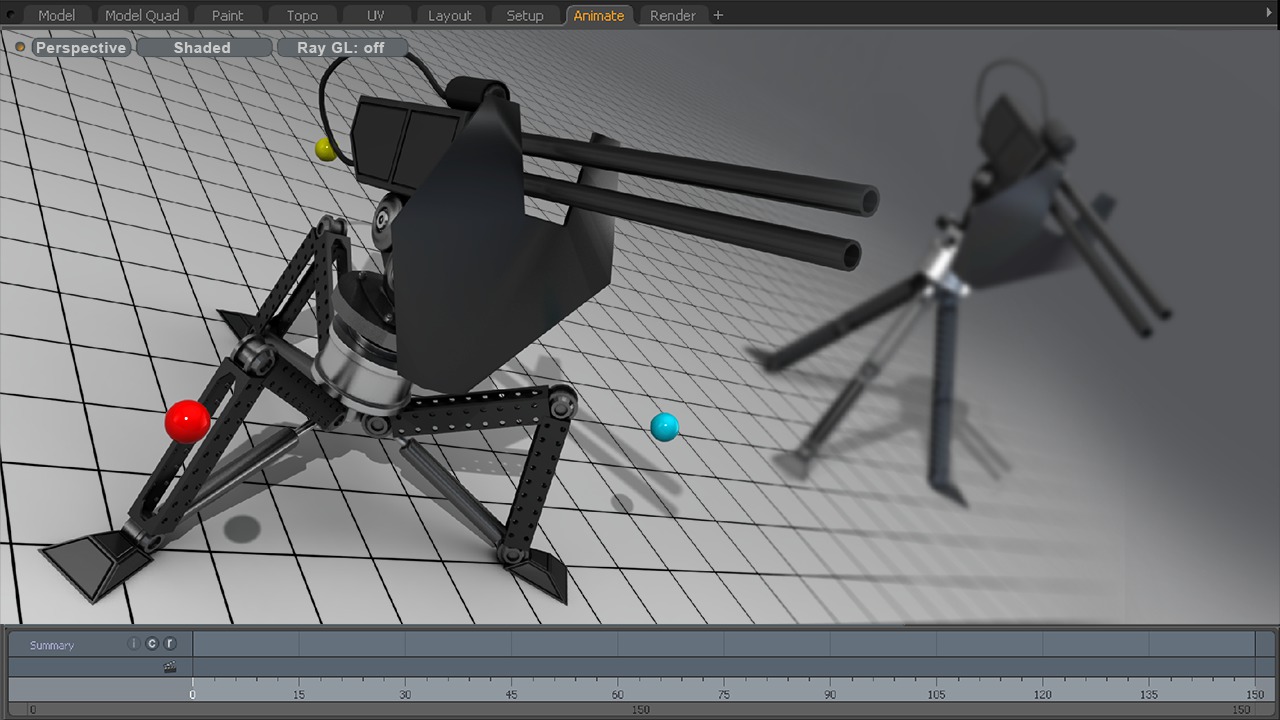The width and height of the screenshot is (1280, 720).
Task: Click the dark circle icon left of the Model tab
Action: click(x=11, y=15)
